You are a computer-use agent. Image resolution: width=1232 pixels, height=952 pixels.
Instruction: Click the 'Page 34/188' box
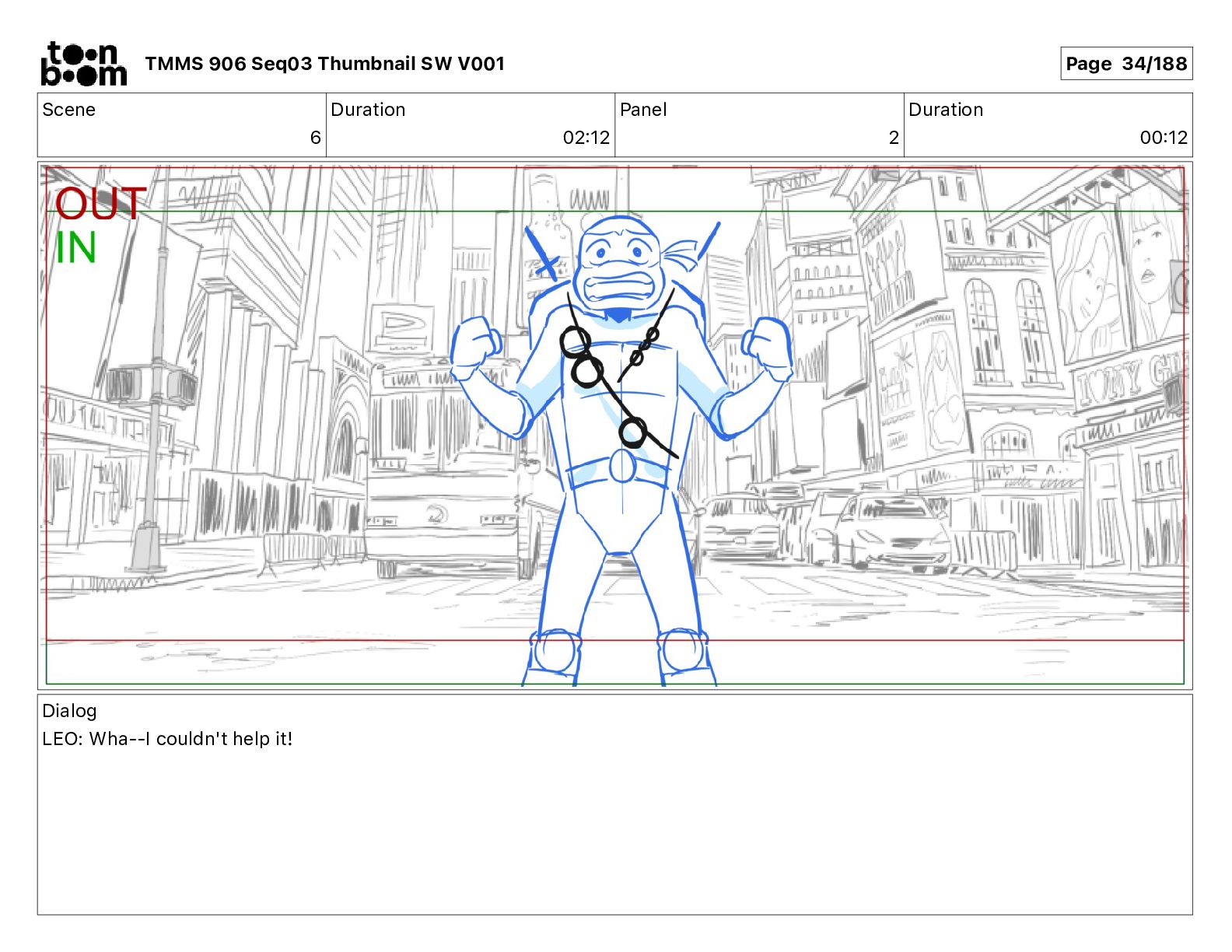[x=1126, y=64]
